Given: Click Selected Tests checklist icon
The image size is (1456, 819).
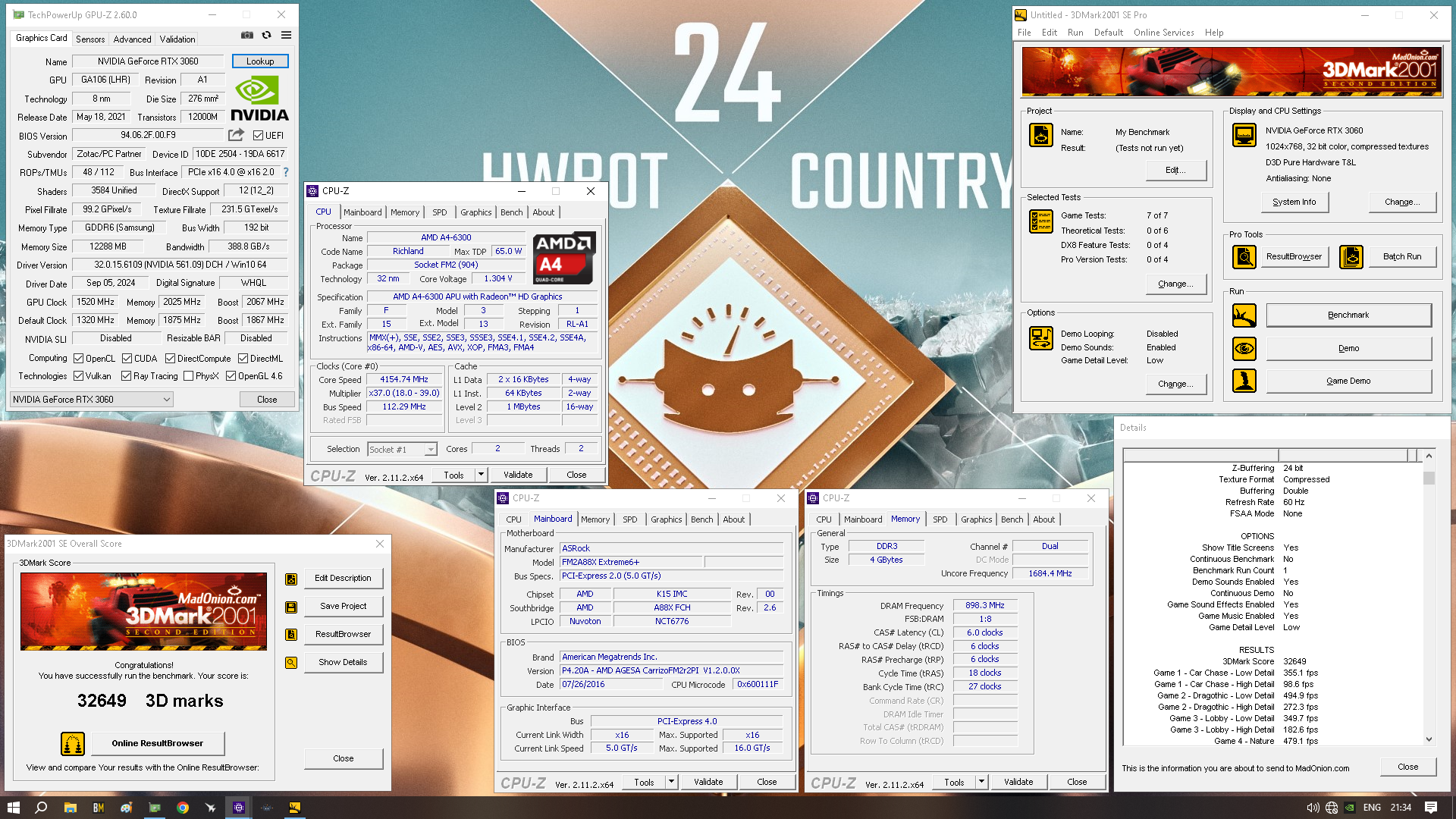Looking at the screenshot, I should click(1041, 221).
